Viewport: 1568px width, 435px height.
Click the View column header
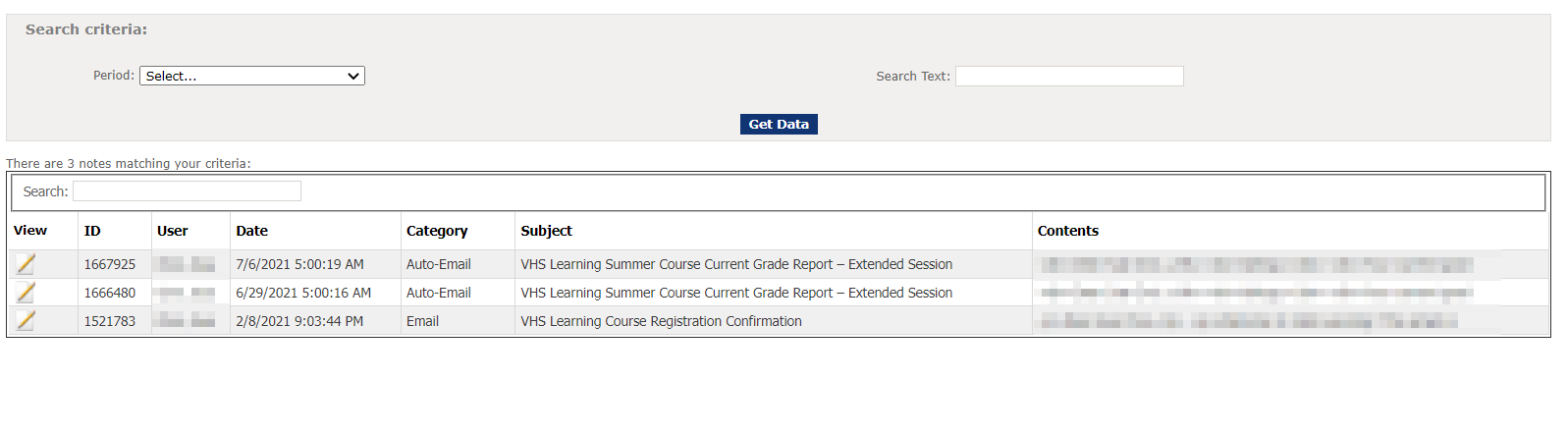coord(30,231)
